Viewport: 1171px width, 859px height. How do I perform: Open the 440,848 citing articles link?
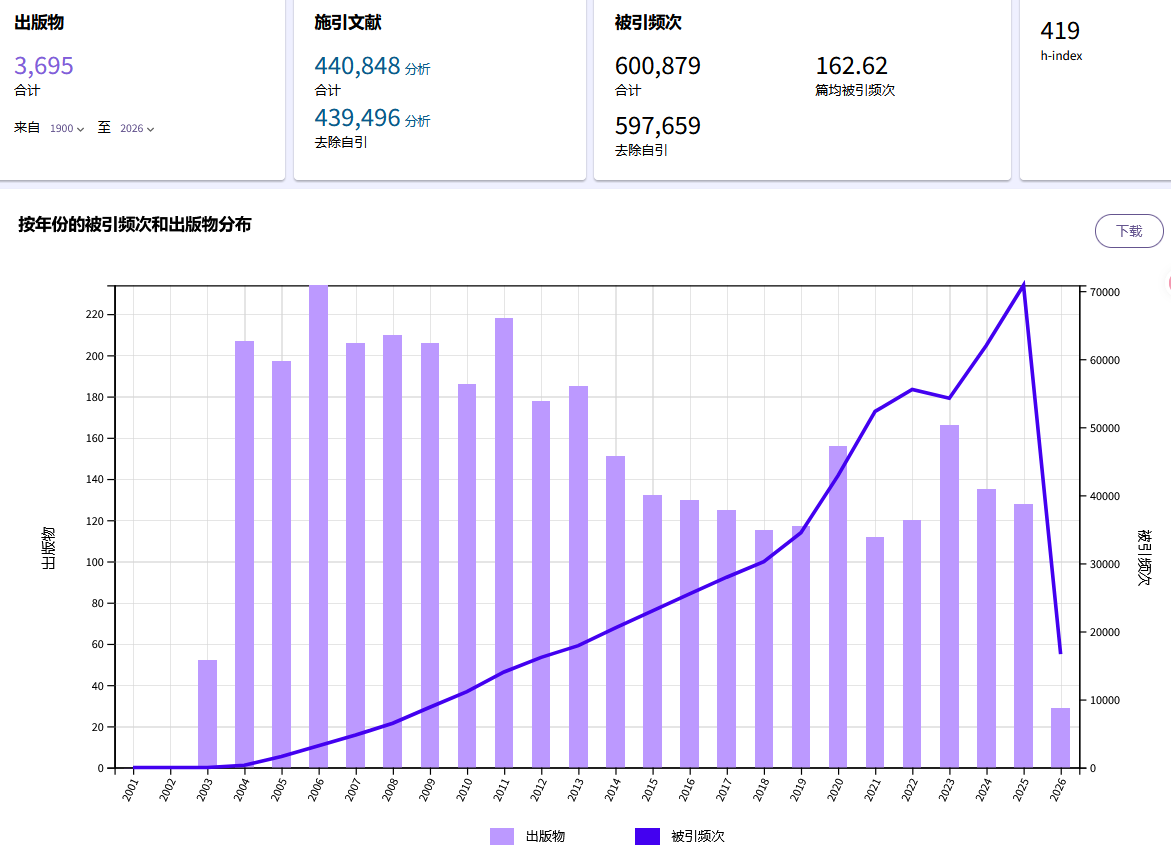[x=357, y=66]
